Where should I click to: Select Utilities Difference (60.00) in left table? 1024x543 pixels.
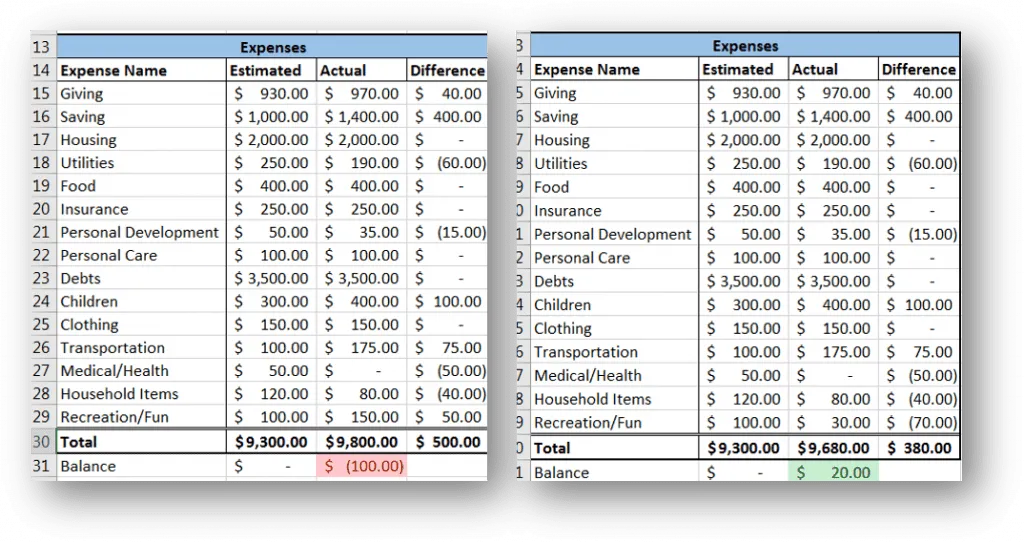click(x=447, y=163)
